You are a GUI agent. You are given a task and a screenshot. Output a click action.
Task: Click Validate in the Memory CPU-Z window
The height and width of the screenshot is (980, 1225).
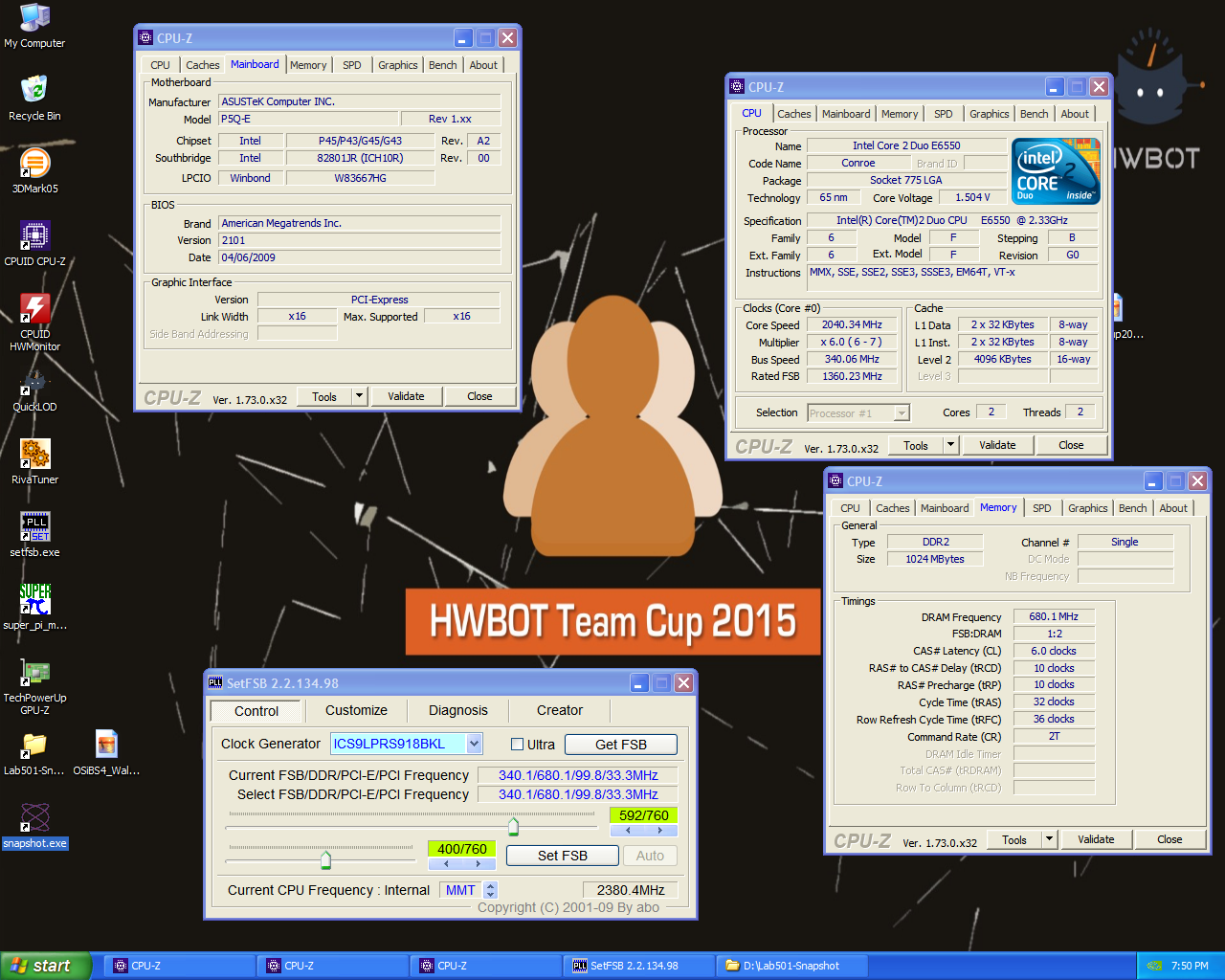[1096, 839]
